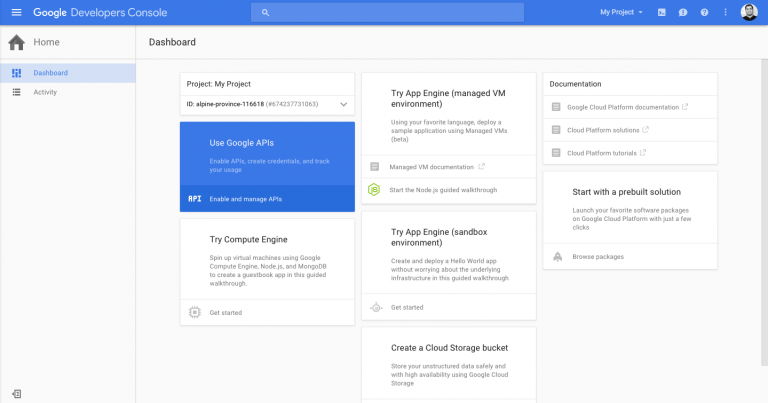The height and width of the screenshot is (403, 768).
Task: Expand the project ID chevron
Action: (x=343, y=104)
